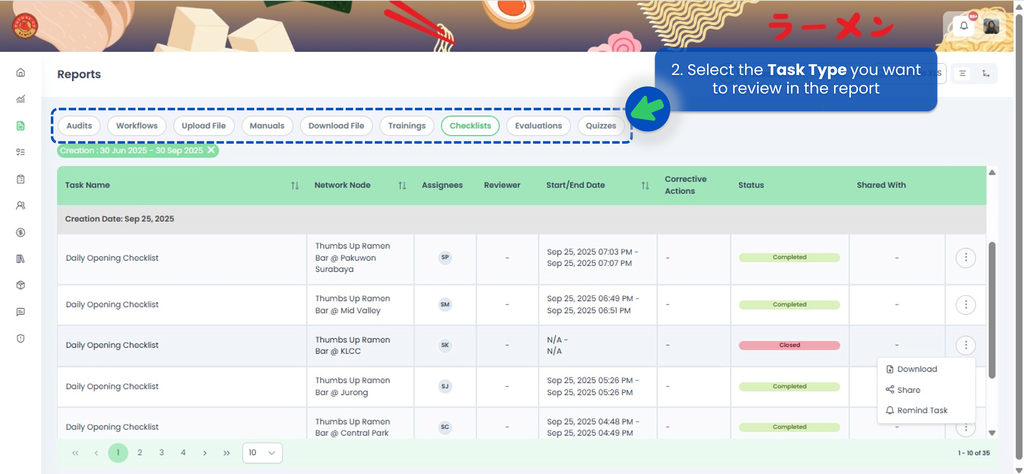Image resolution: width=1024 pixels, height=474 pixels.
Task: Select the Trainings task type filter
Action: click(x=407, y=126)
